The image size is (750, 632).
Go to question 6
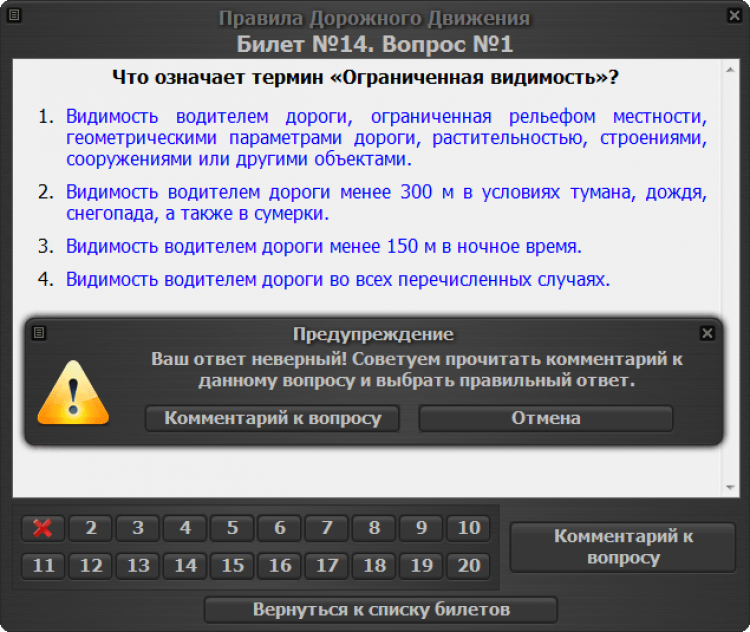[x=280, y=528]
